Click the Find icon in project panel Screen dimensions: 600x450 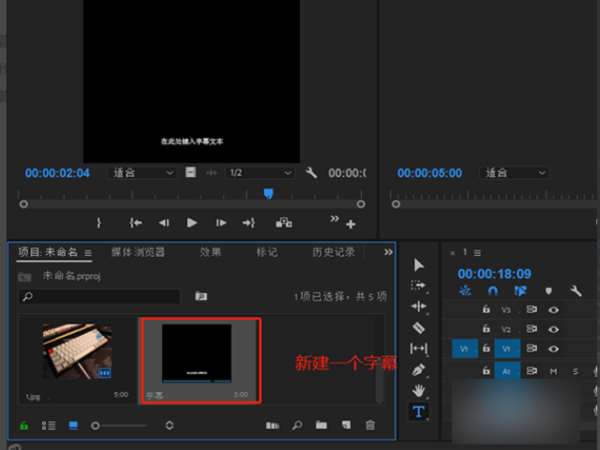(x=297, y=425)
